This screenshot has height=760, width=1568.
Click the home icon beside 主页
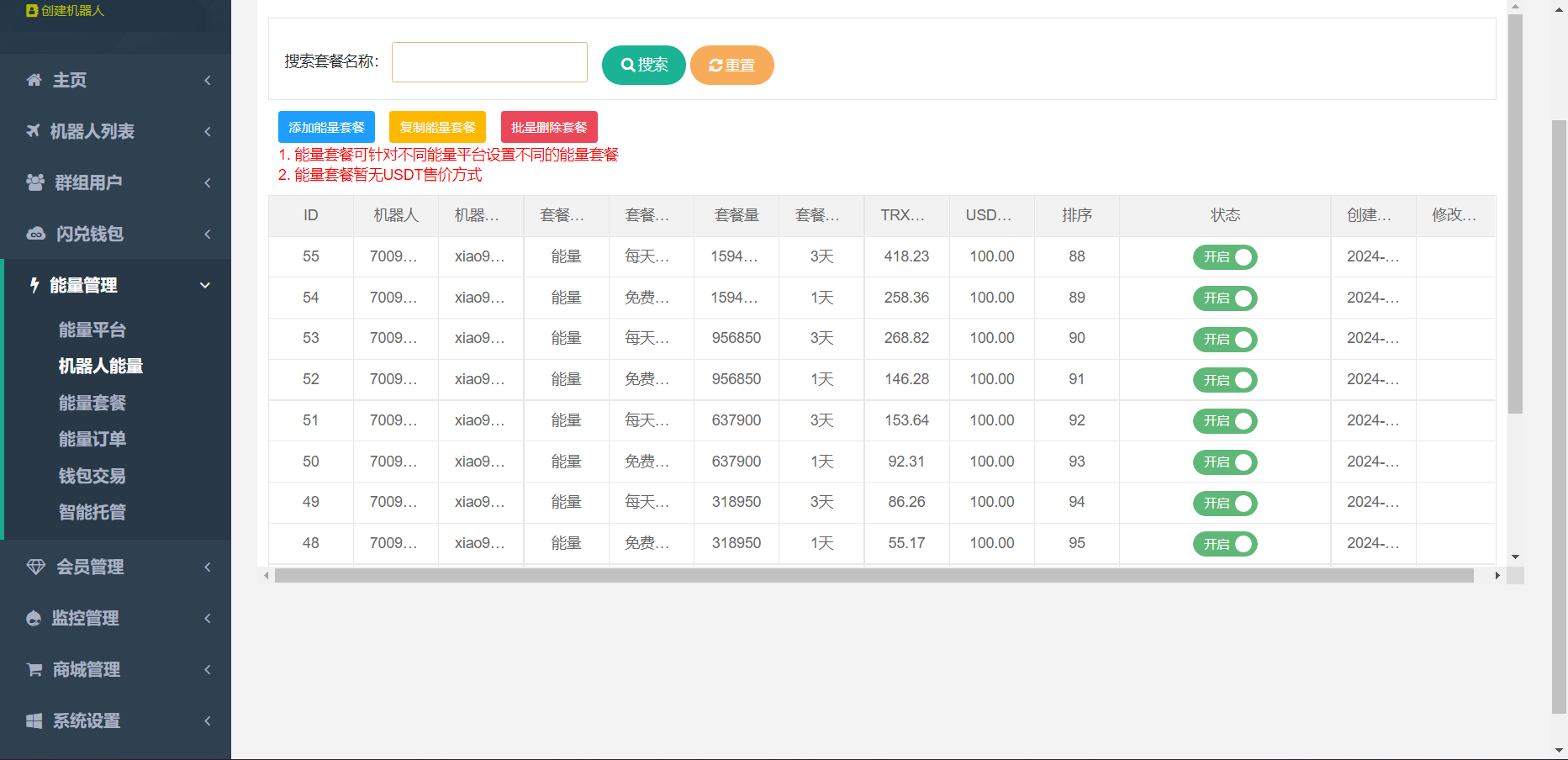pyautogui.click(x=34, y=80)
